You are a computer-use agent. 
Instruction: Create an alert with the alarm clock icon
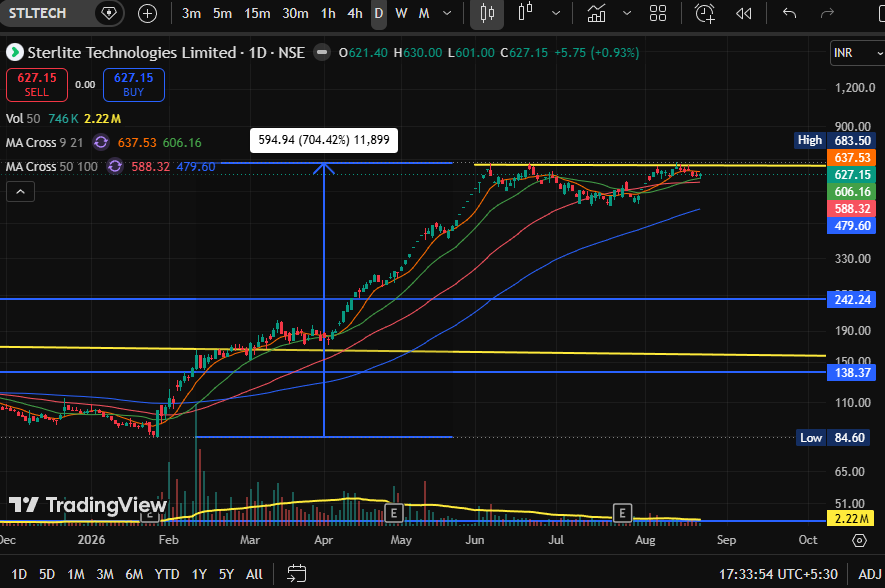coord(704,14)
